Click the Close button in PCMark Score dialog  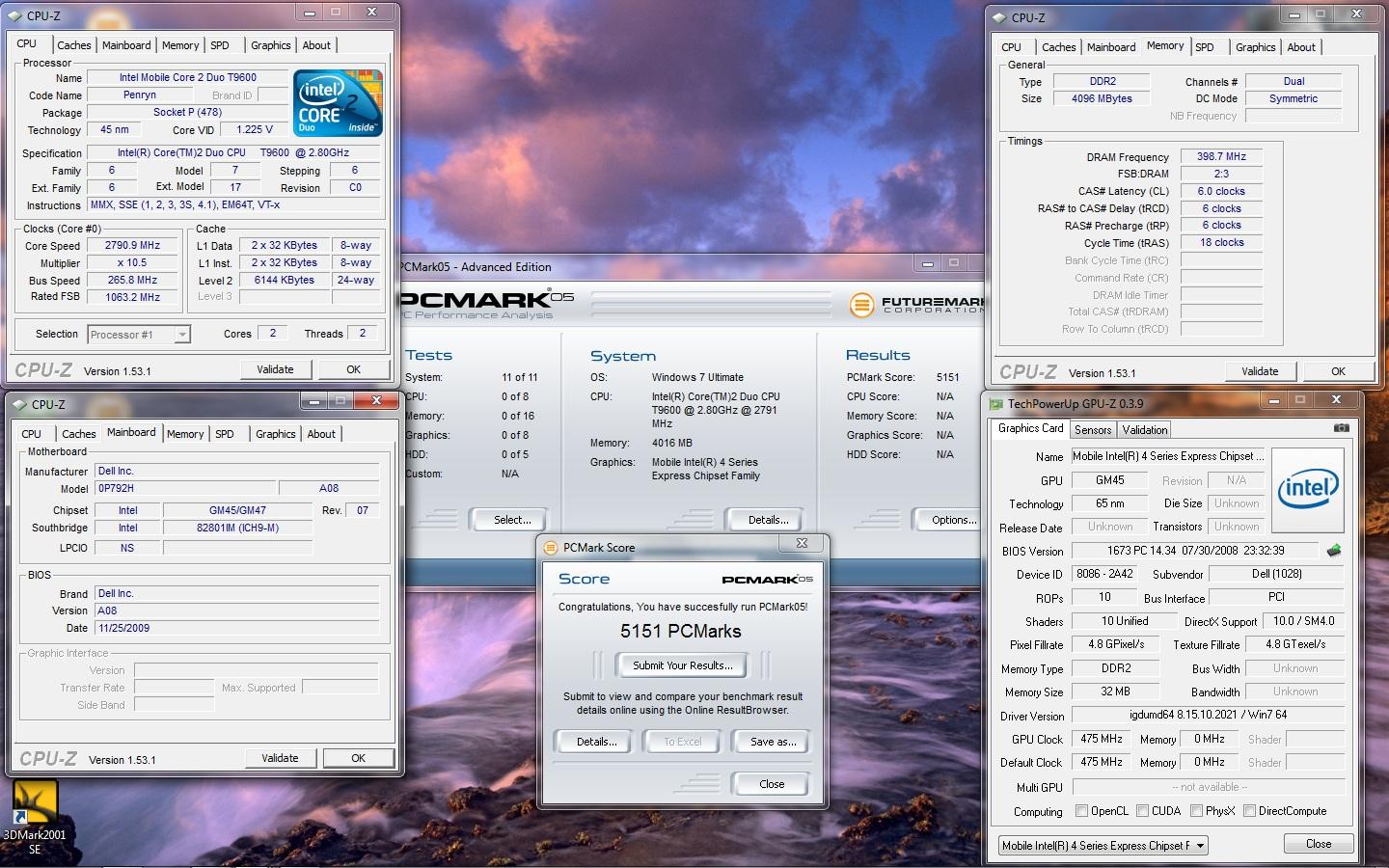click(x=772, y=784)
